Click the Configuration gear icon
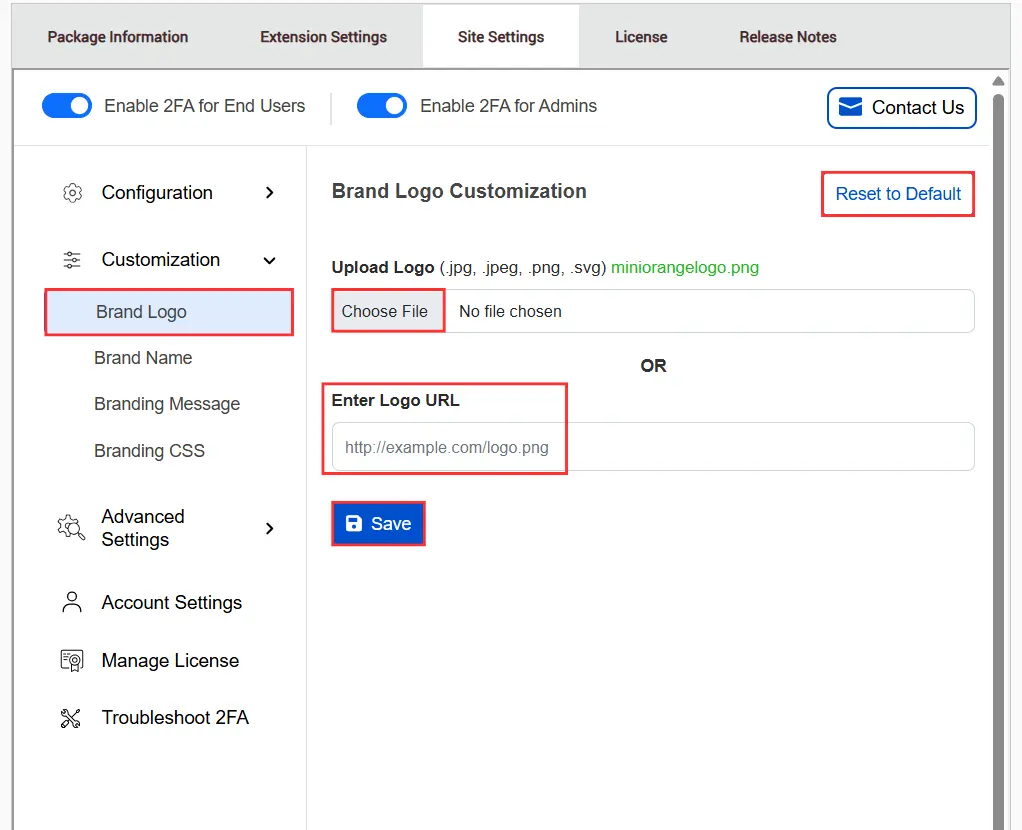Viewport: 1022px width, 830px height. click(x=72, y=193)
